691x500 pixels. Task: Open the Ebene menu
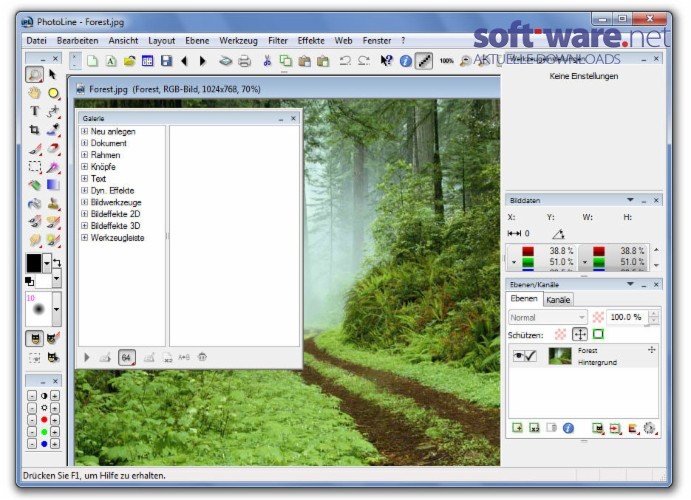click(197, 41)
